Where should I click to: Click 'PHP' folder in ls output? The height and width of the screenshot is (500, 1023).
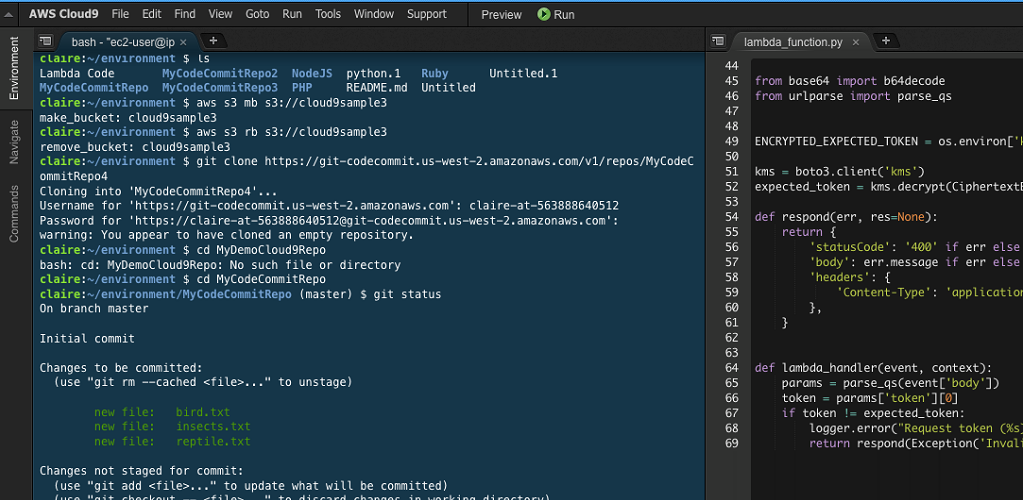pyautogui.click(x=301, y=87)
